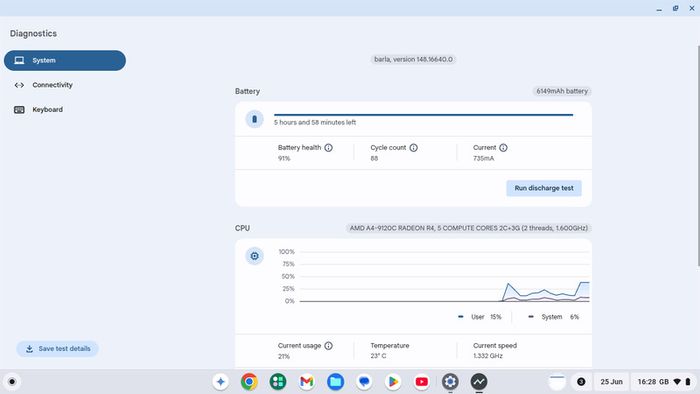Click the download icon on Save test details

(x=29, y=349)
